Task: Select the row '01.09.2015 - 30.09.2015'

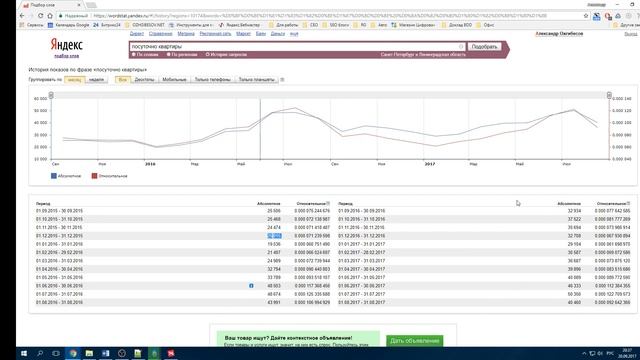Action: (183, 211)
